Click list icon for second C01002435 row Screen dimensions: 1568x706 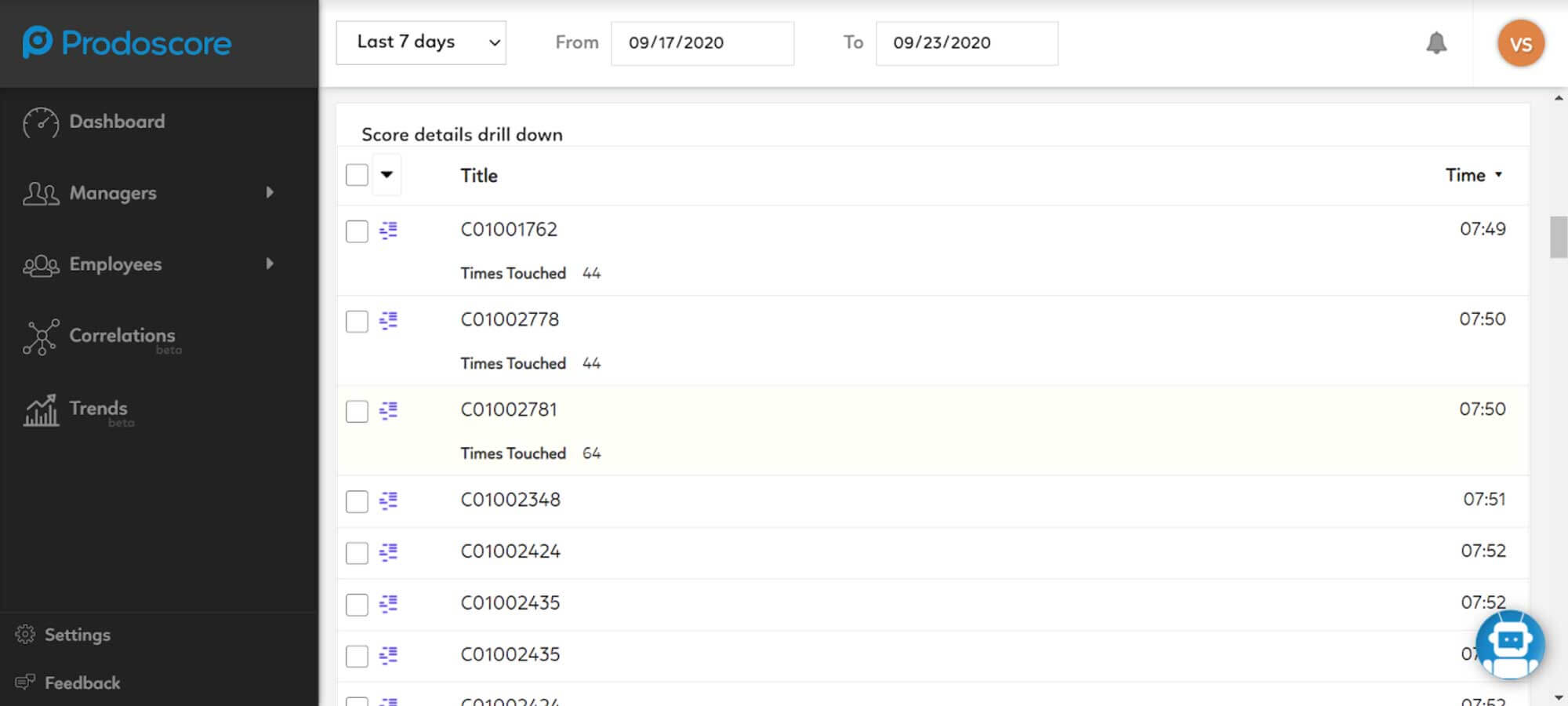click(388, 655)
